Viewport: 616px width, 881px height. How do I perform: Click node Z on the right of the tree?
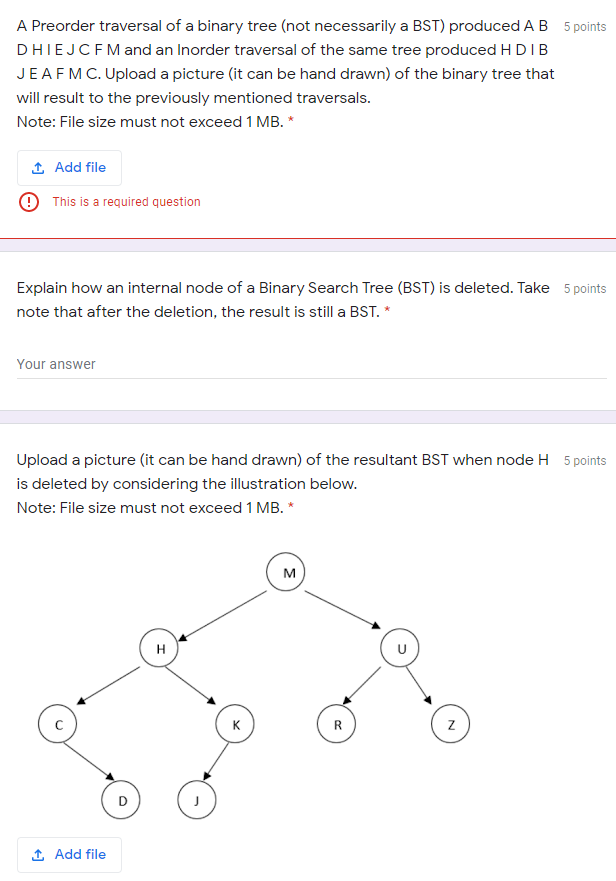450,723
